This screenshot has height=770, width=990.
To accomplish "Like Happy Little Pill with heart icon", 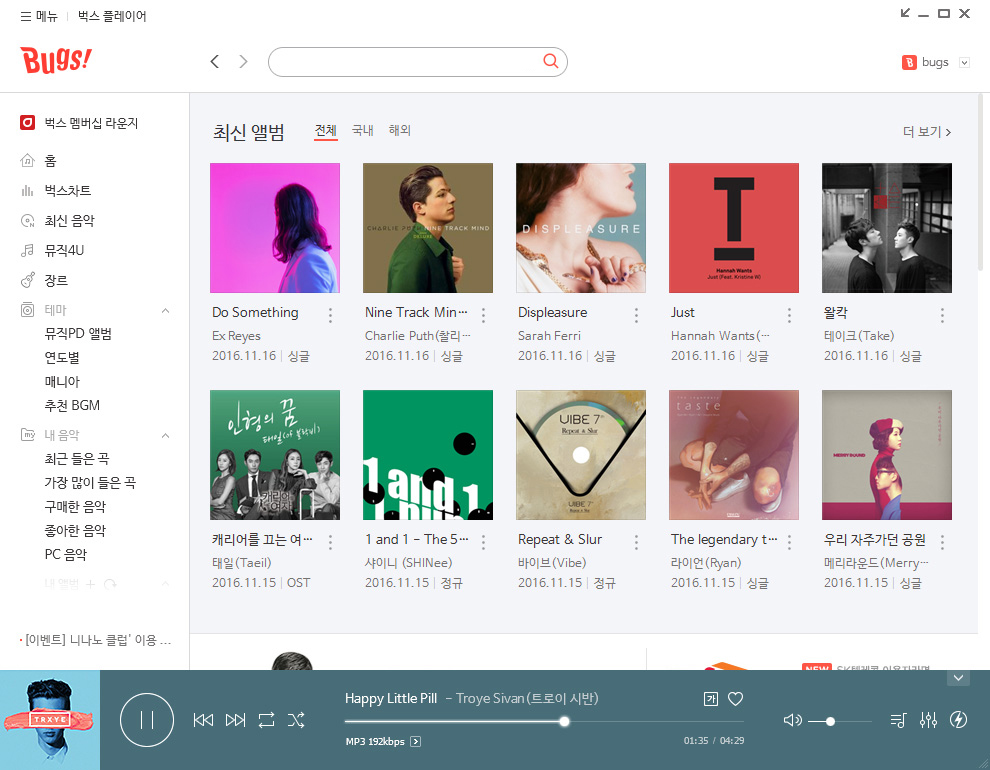I will click(x=736, y=699).
